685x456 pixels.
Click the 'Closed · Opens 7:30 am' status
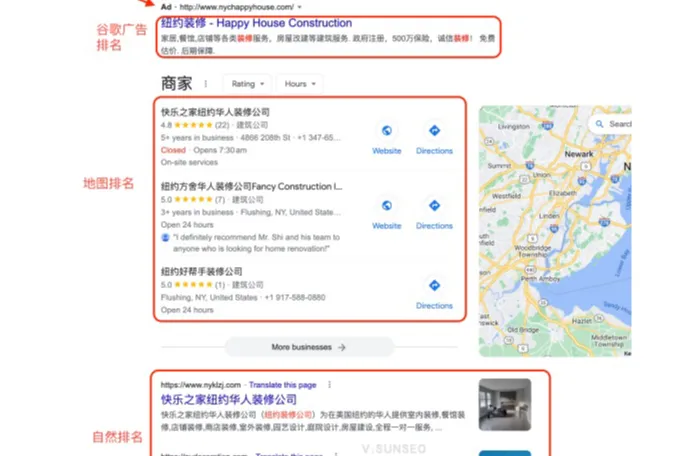point(204,150)
